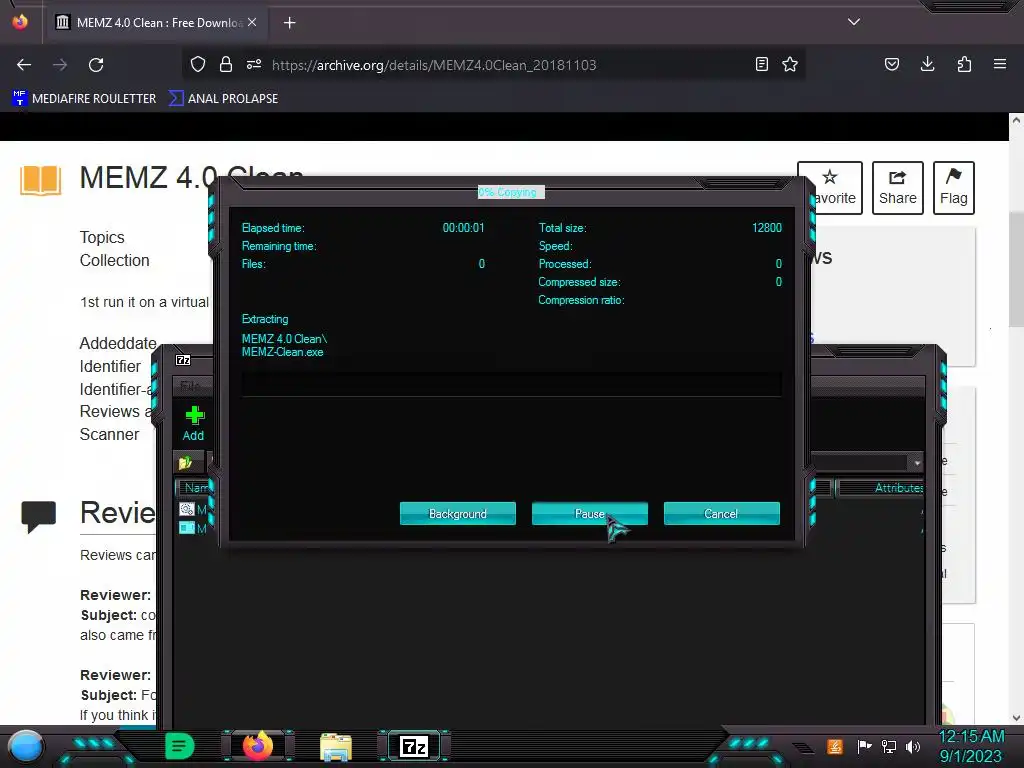Open File Explorer from taskbar
Viewport: 1024px width, 768px height.
pos(336,746)
